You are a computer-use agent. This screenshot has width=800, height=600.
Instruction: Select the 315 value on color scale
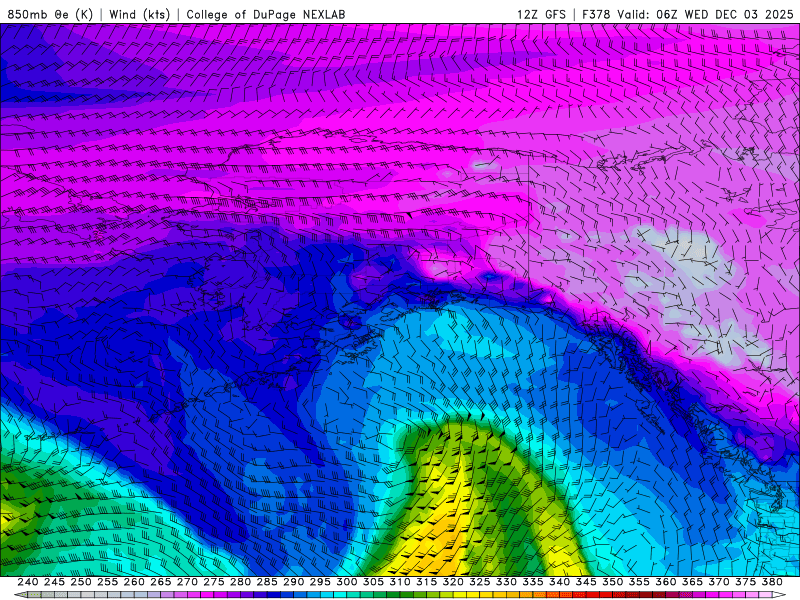[x=426, y=582]
